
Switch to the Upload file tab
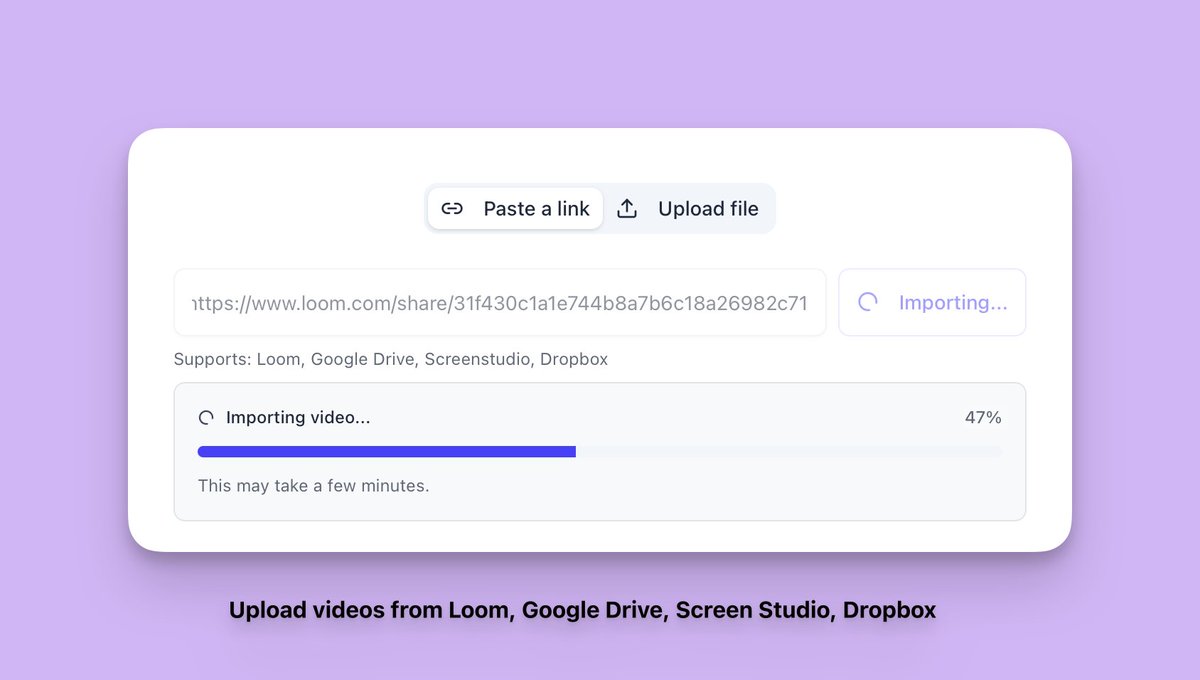pyautogui.click(x=688, y=209)
